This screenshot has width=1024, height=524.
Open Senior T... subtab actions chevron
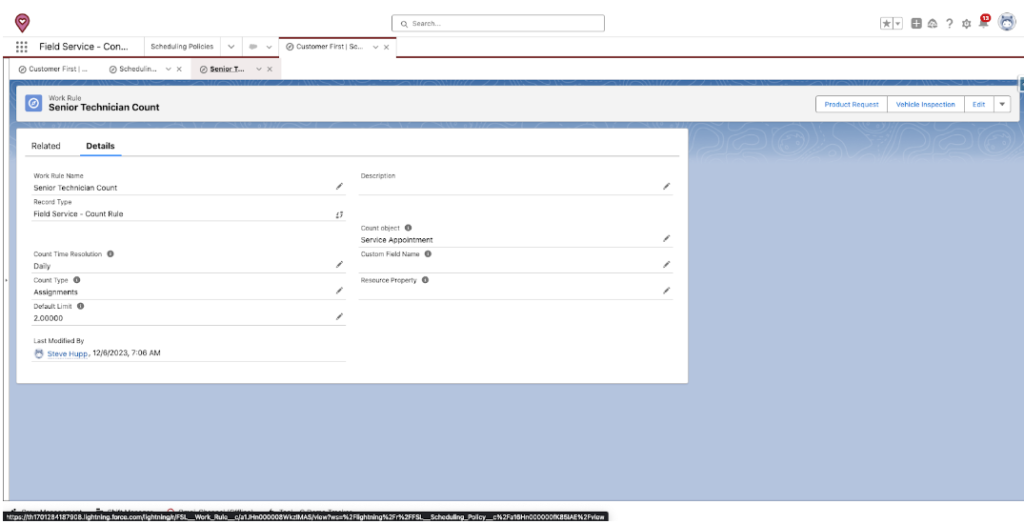click(x=259, y=69)
